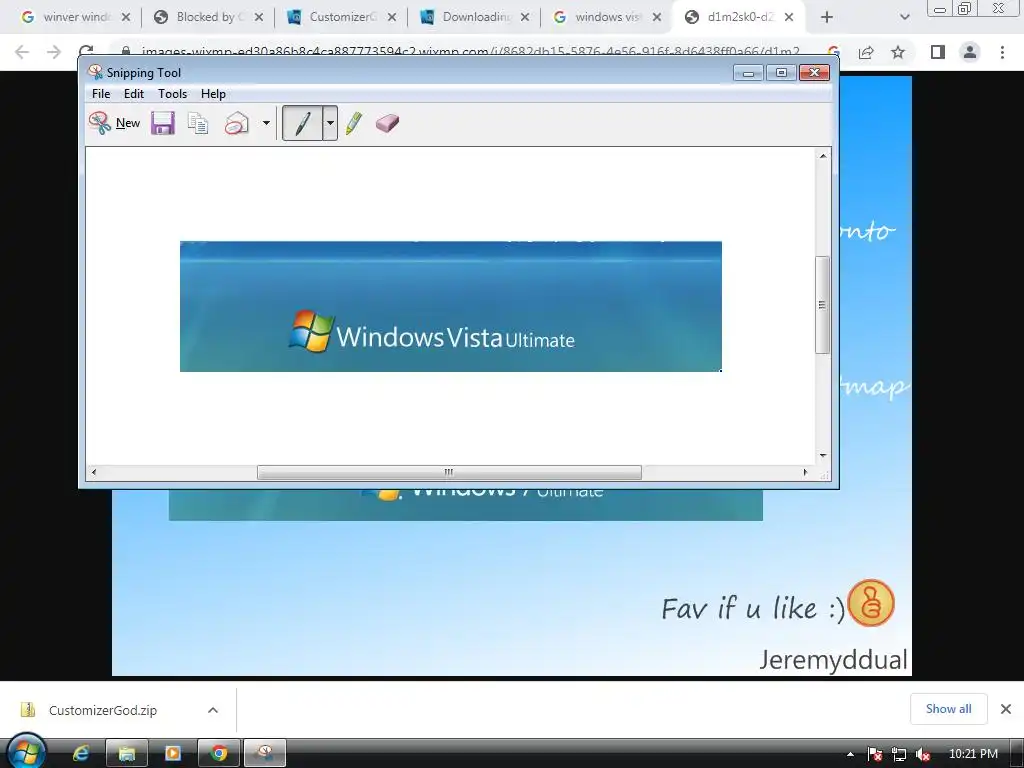Open Chrome side panel icon
Viewport: 1024px width, 768px height.
click(x=938, y=52)
